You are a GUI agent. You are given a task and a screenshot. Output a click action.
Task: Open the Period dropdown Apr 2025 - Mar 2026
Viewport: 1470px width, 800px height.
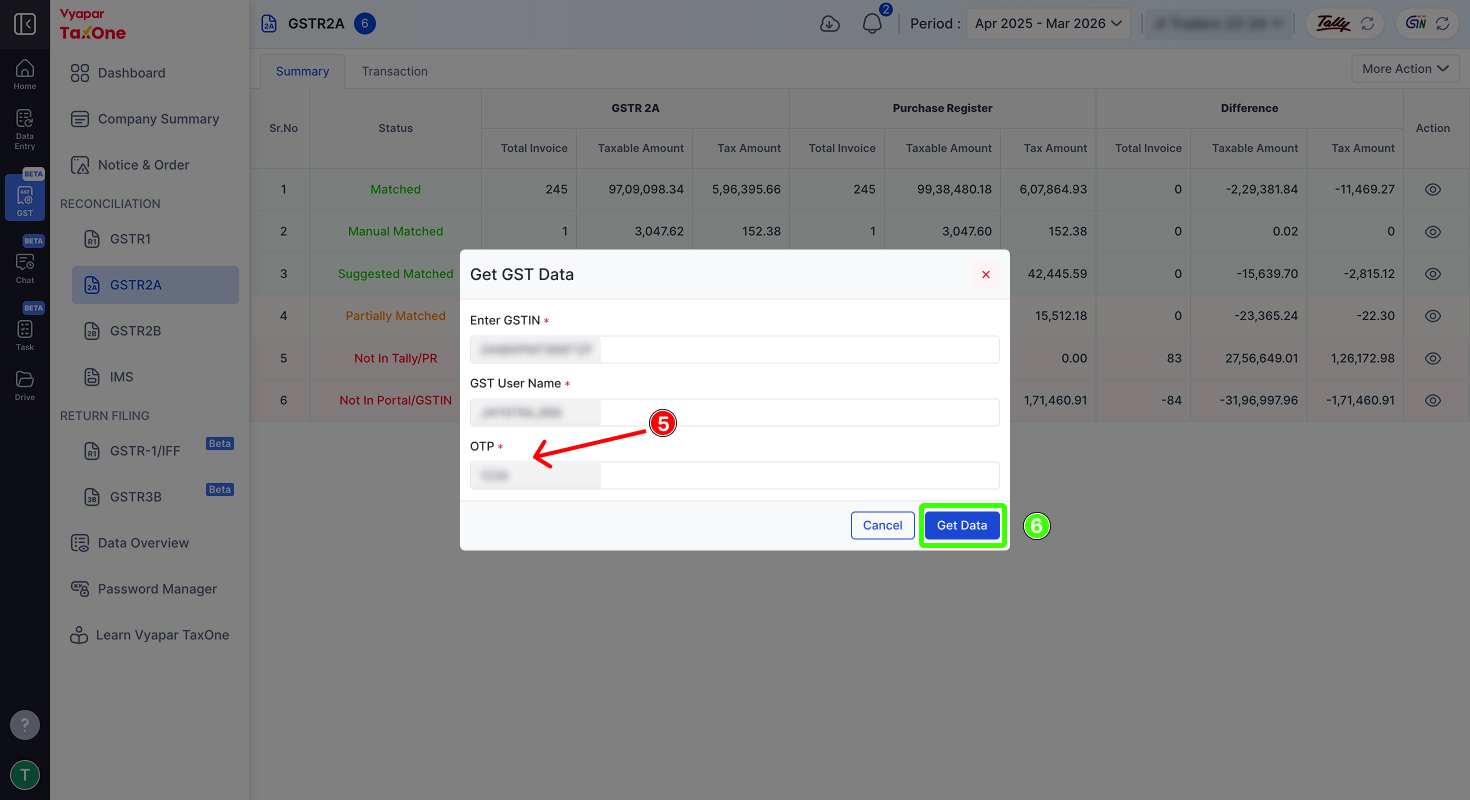coord(1048,24)
